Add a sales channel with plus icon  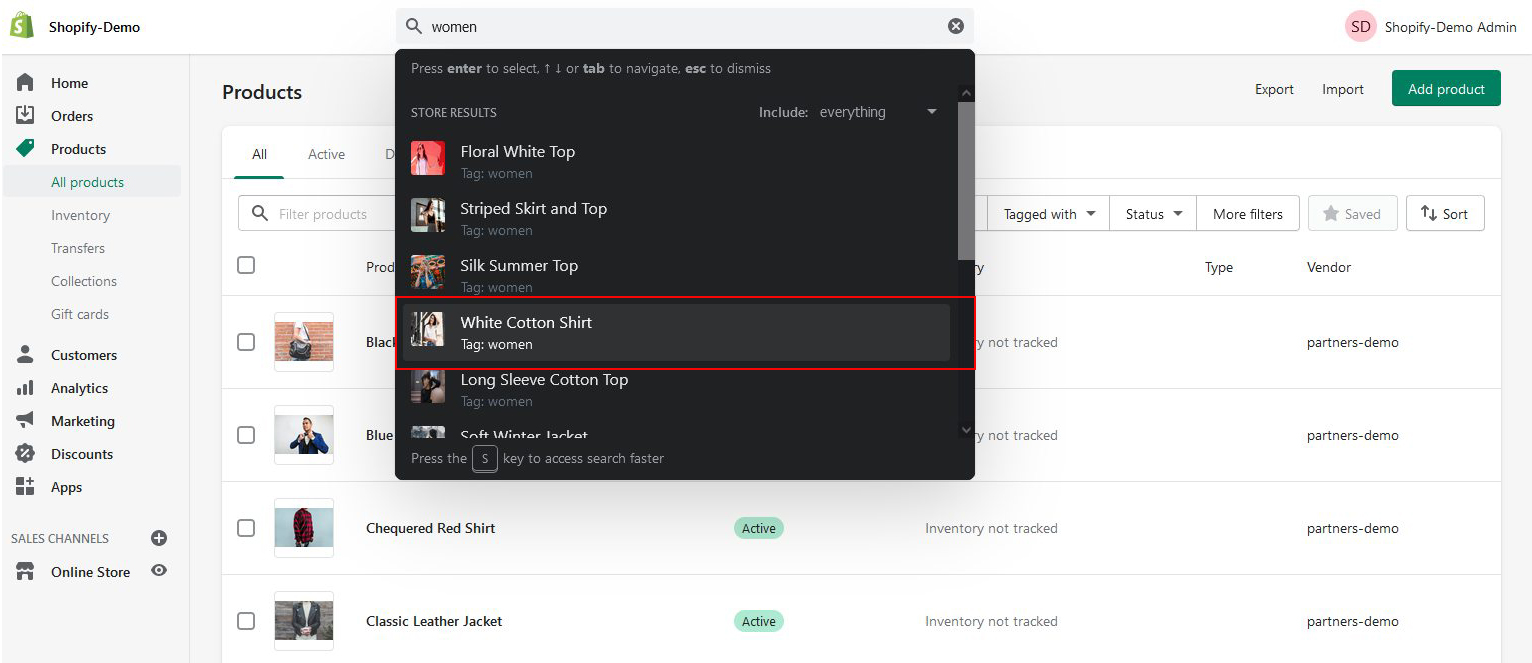coord(159,538)
